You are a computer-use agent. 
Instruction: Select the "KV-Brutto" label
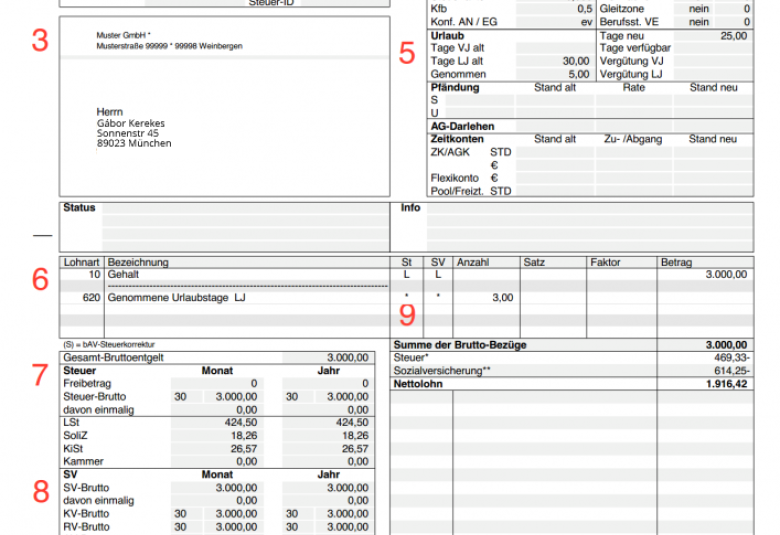click(x=86, y=514)
